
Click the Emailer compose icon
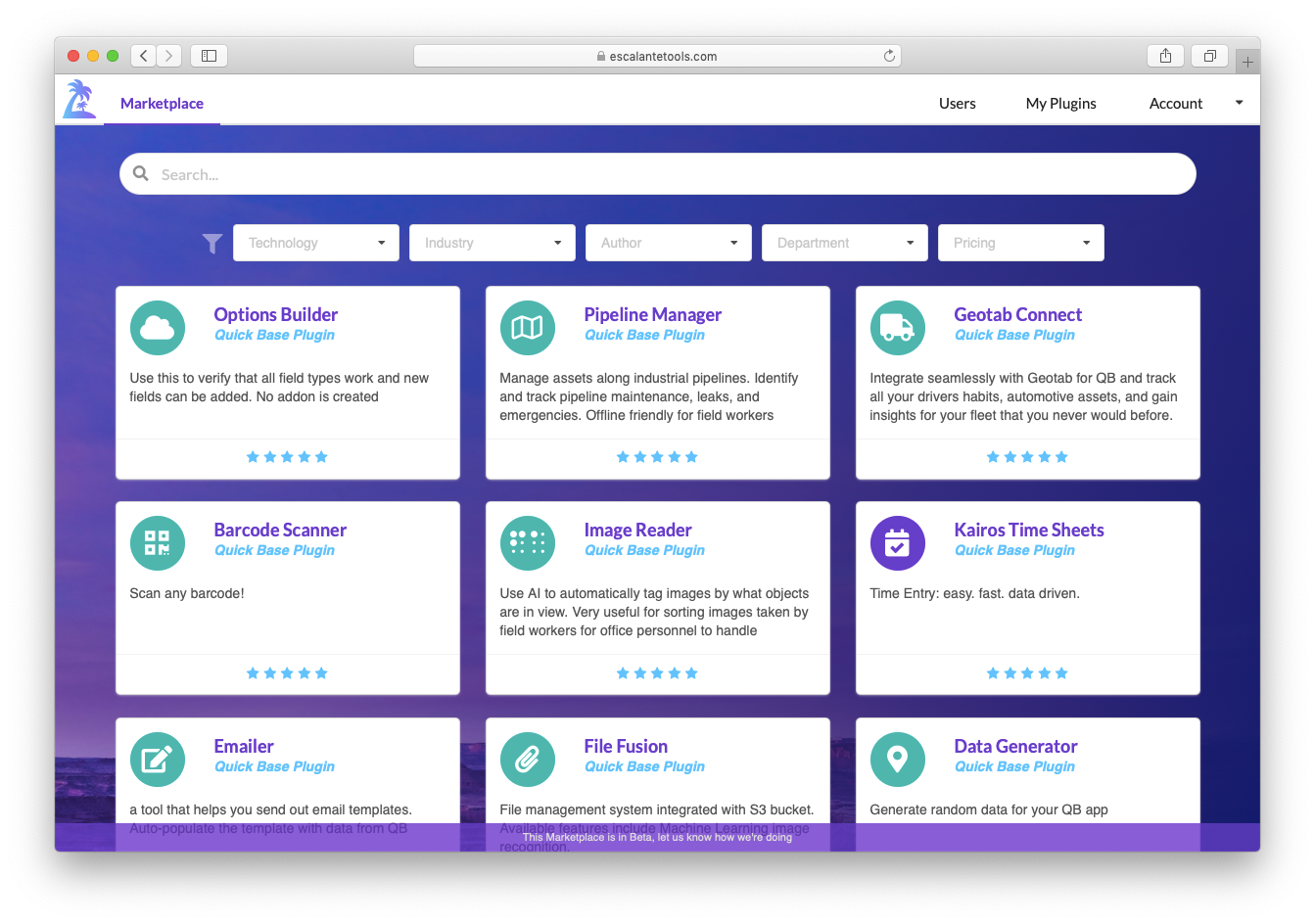(158, 760)
